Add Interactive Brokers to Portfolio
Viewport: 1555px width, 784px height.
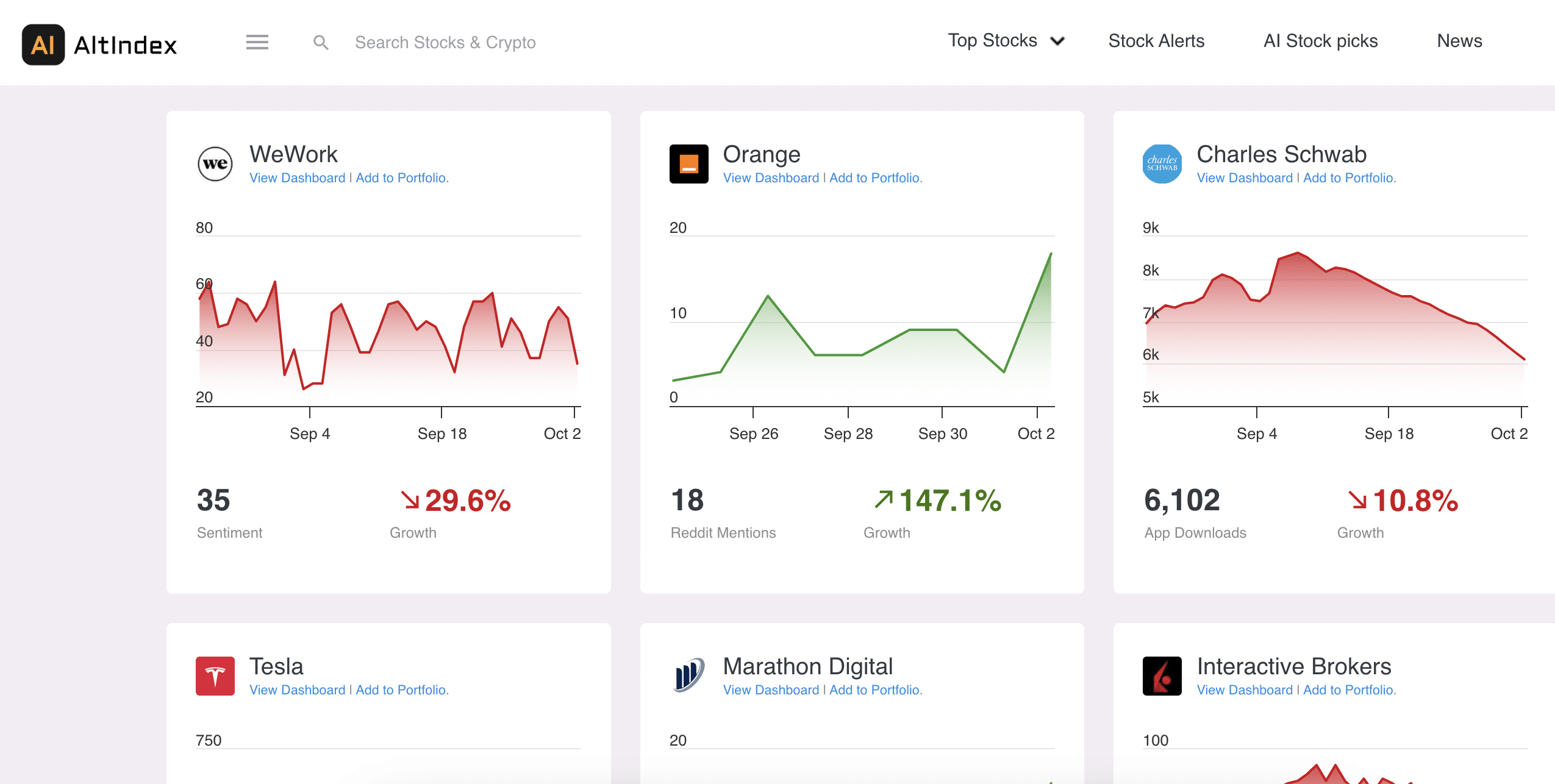1349,690
